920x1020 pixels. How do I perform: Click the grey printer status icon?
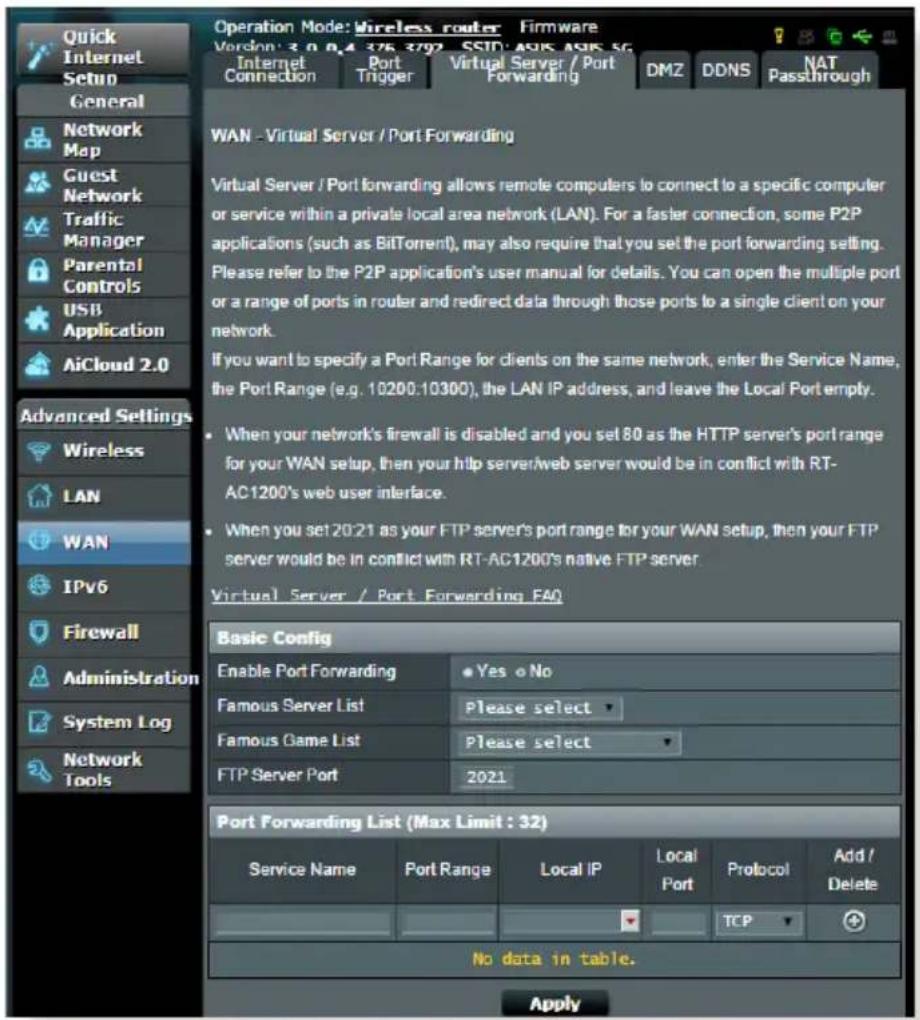pyautogui.click(x=890, y=37)
